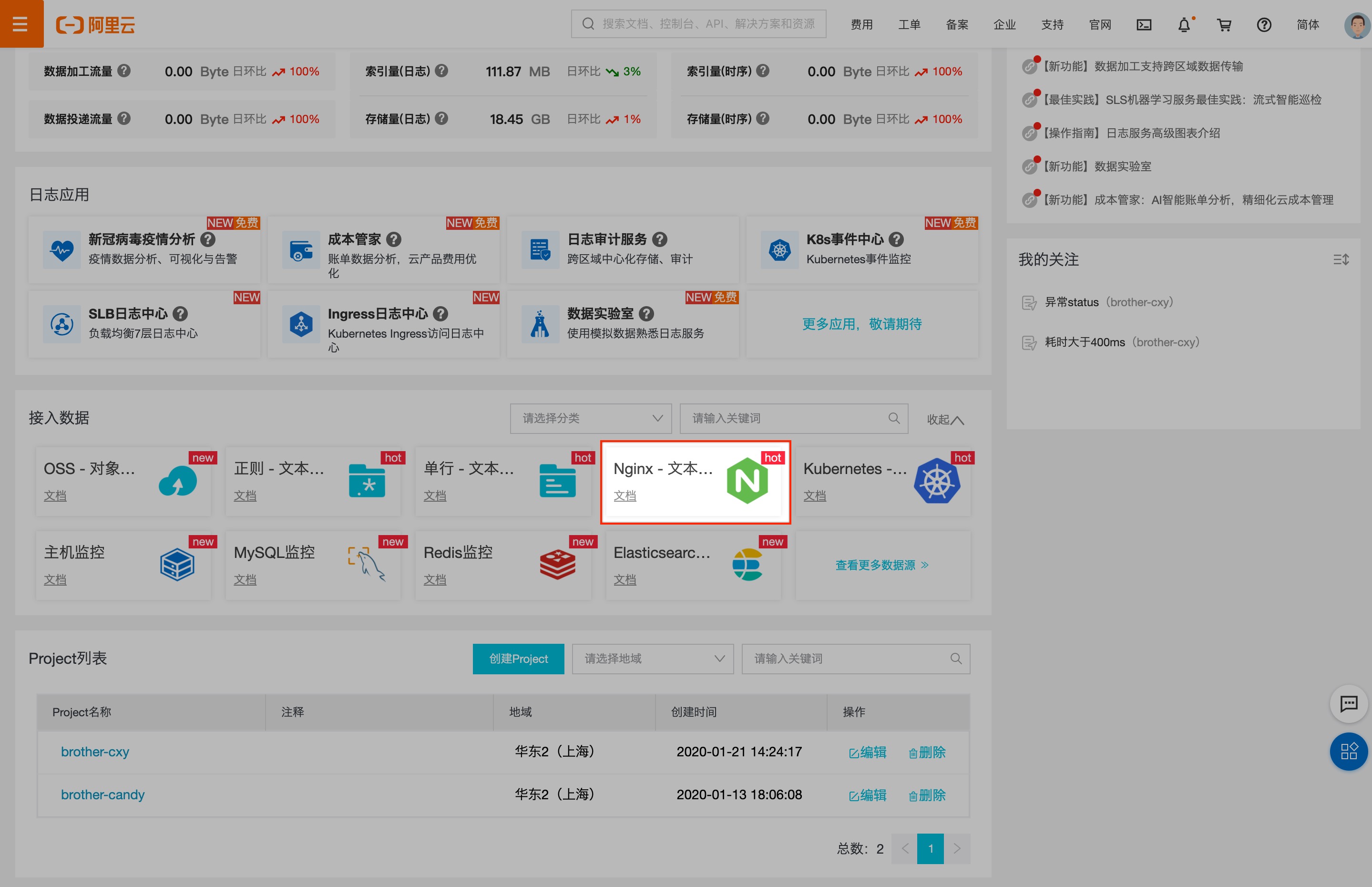This screenshot has width=1372, height=887.
Task: Open the K8s事件中心 icon
Action: (779, 250)
